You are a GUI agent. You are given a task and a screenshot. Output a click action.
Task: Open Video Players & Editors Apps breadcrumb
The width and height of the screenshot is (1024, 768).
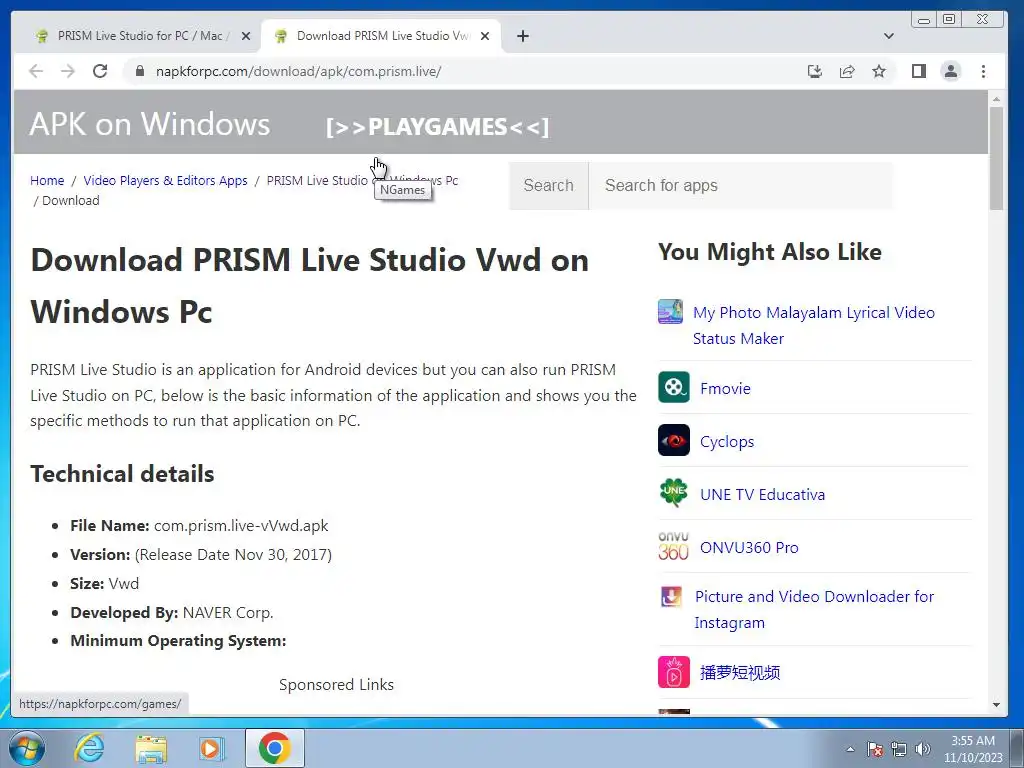coord(165,180)
